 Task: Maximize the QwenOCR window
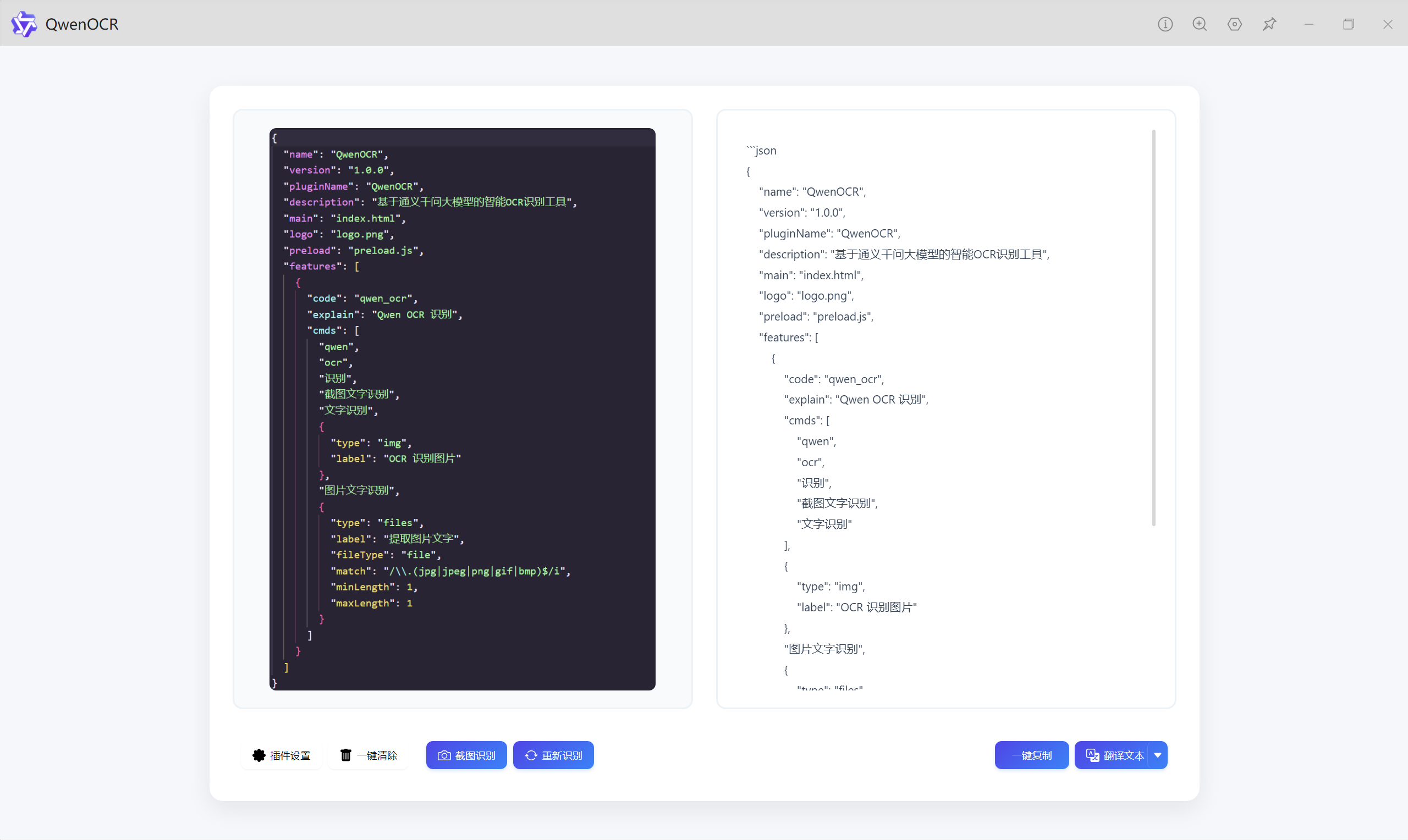coord(1349,24)
